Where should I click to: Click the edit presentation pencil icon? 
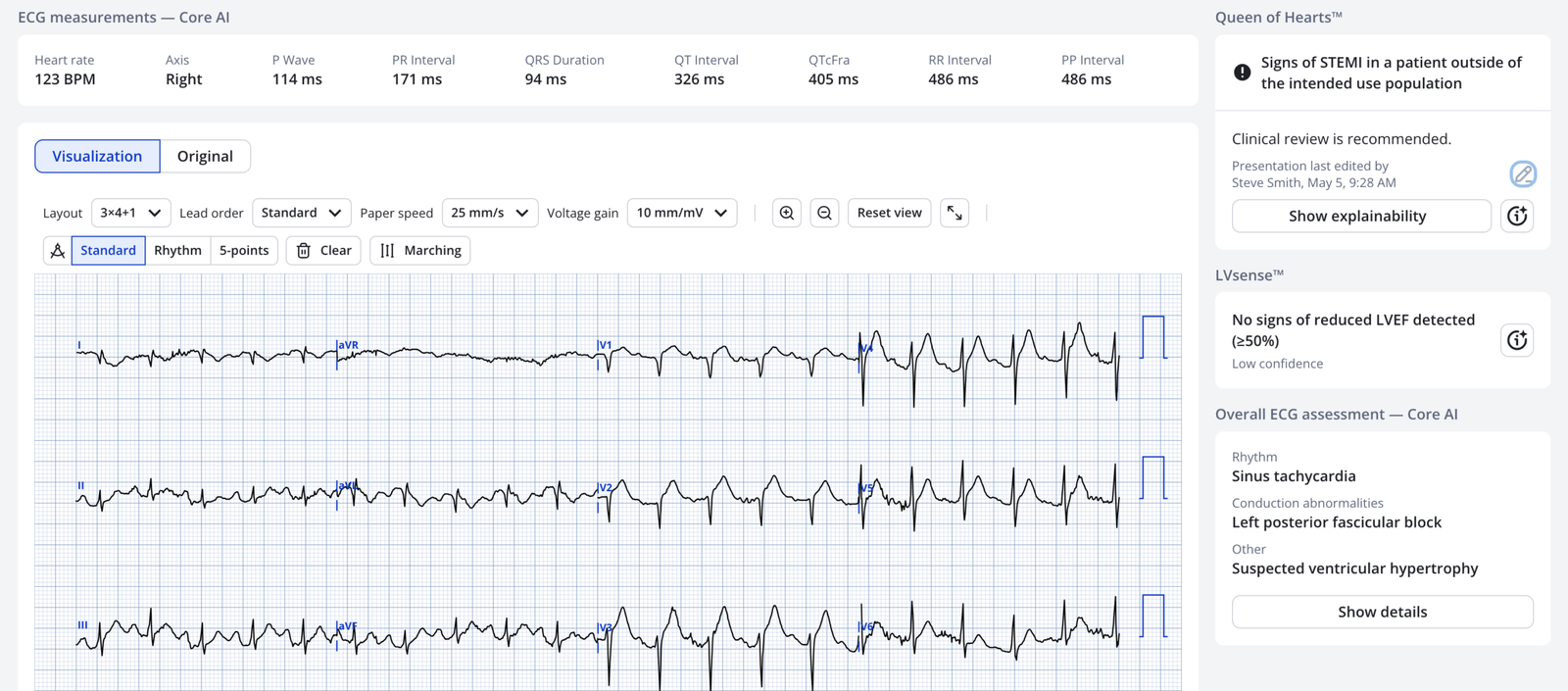(1523, 174)
